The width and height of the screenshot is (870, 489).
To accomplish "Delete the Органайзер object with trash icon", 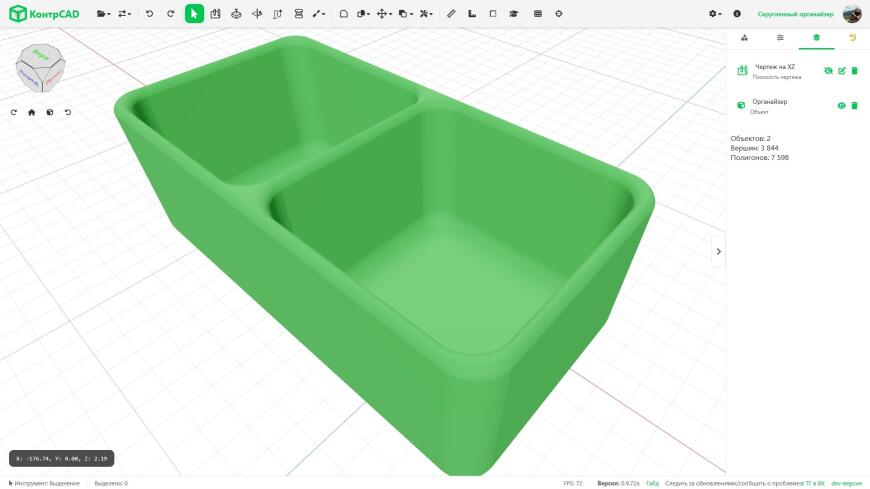I will pyautogui.click(x=854, y=105).
